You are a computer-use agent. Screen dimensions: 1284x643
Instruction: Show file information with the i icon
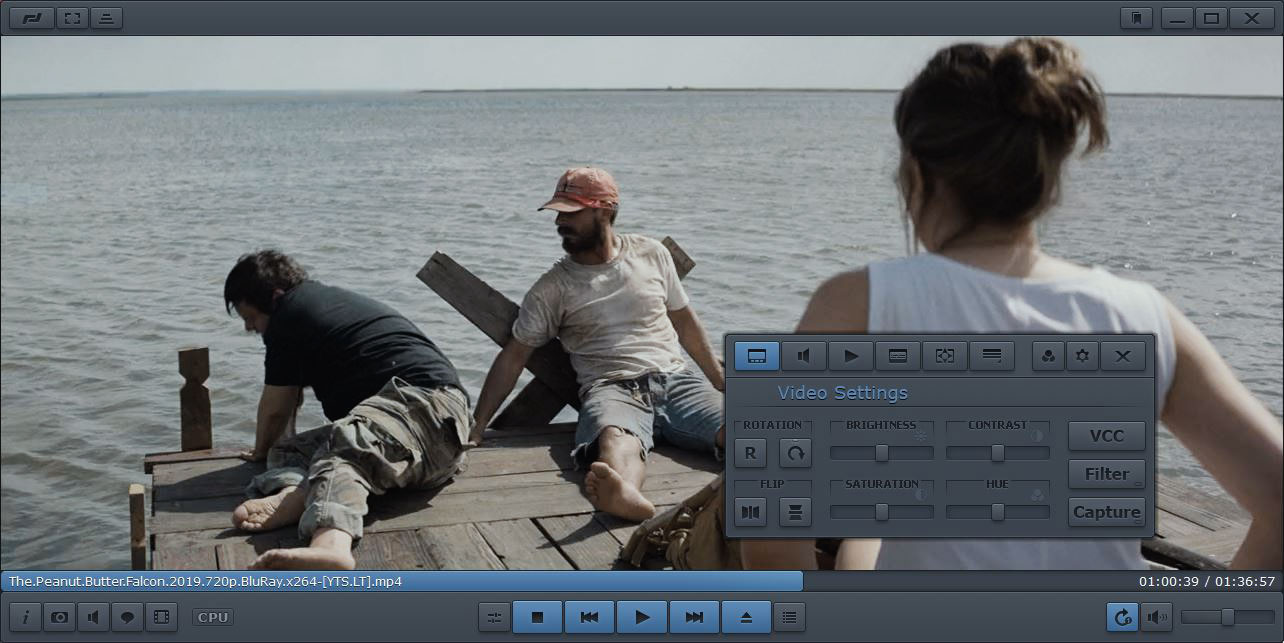point(25,617)
